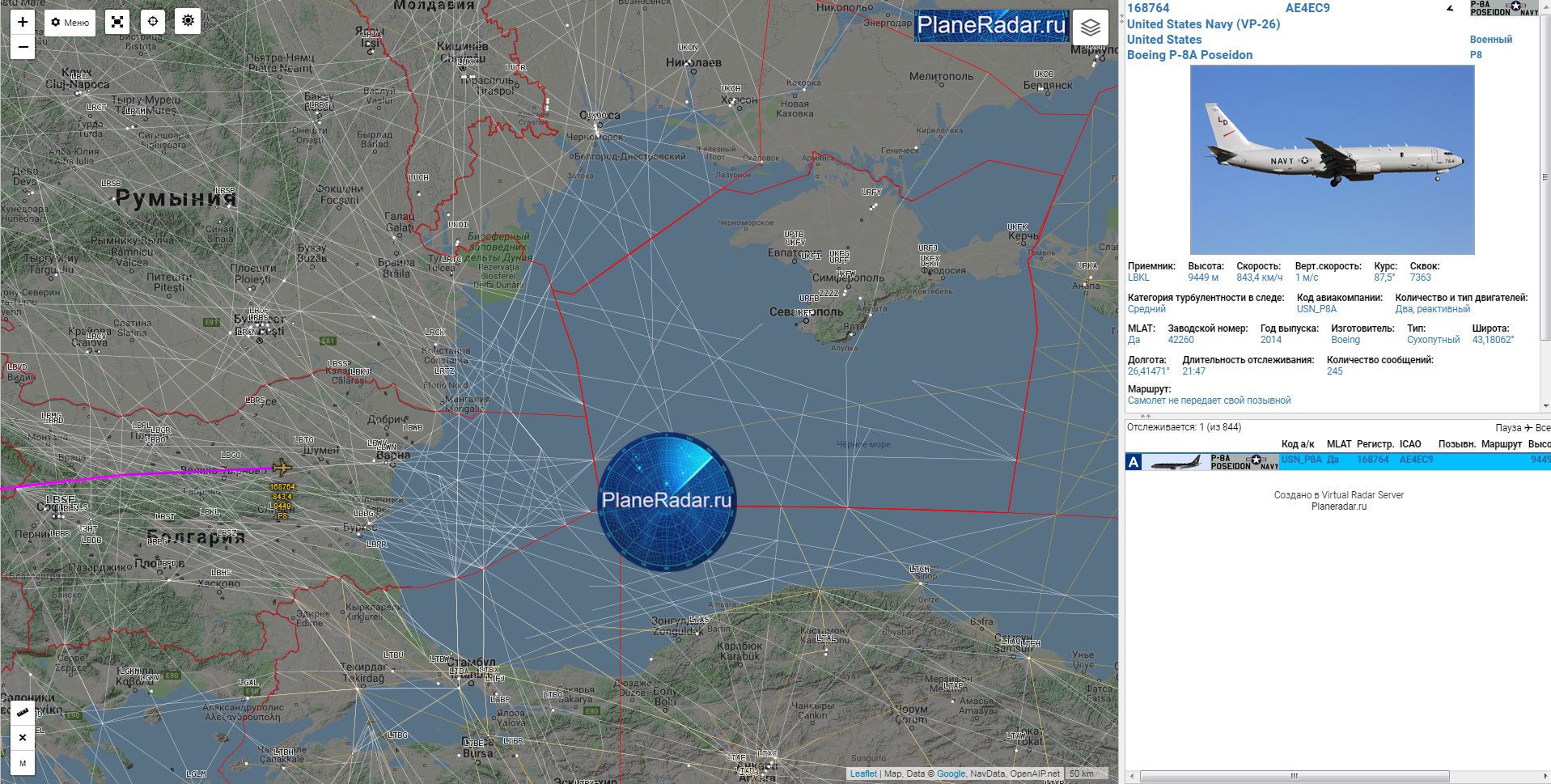Screen dimensions: 1551x784
Task: Open the Меню settings button
Action: coord(70,23)
